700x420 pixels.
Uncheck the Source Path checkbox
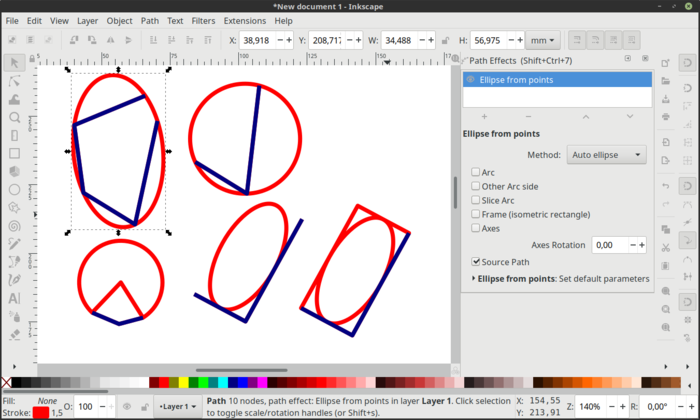click(x=476, y=262)
